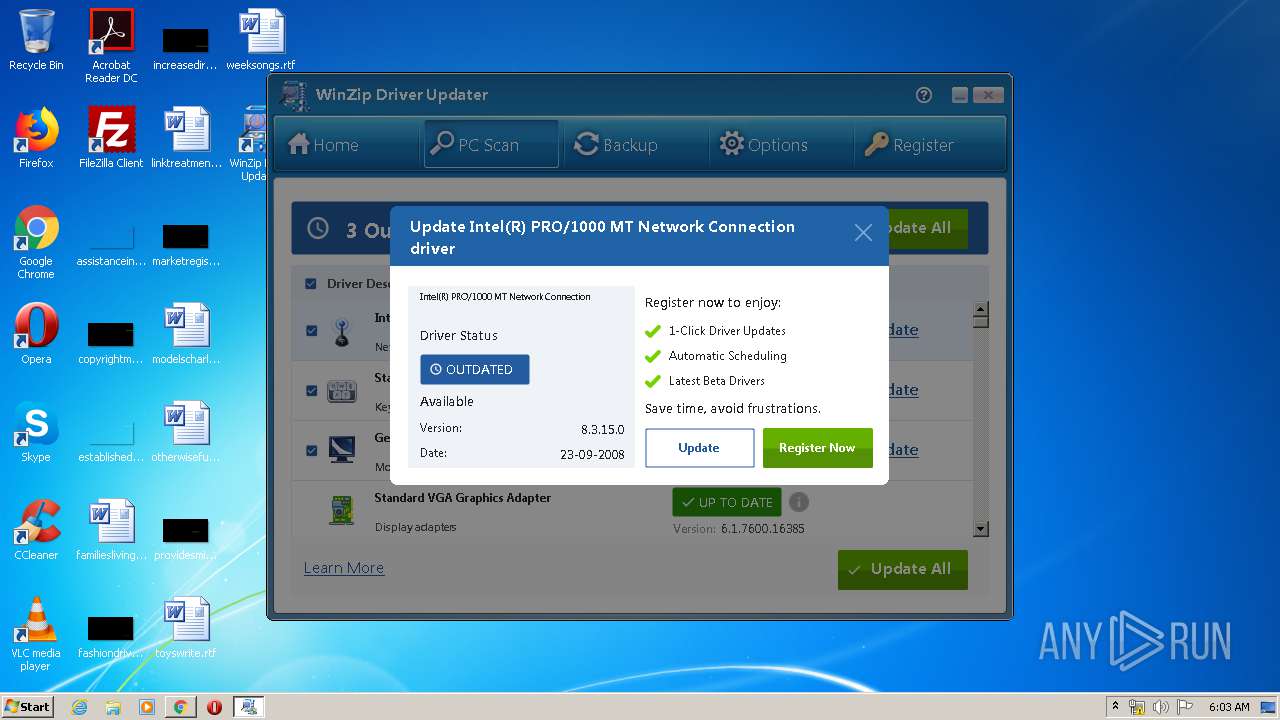This screenshot has width=1280, height=720.
Task: Click the bottom Update All button
Action: (x=903, y=569)
